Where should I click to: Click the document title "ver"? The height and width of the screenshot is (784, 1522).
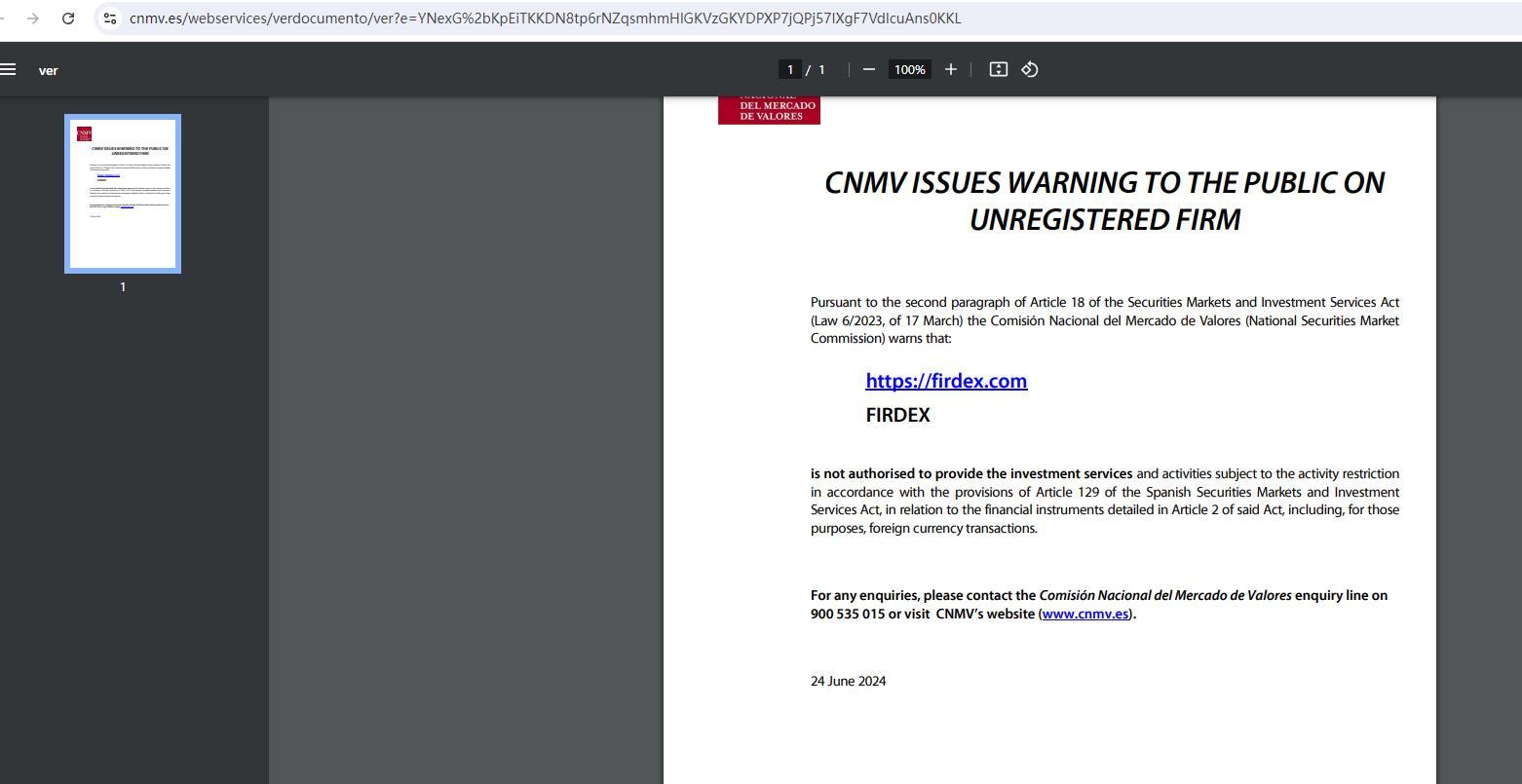coord(48,70)
